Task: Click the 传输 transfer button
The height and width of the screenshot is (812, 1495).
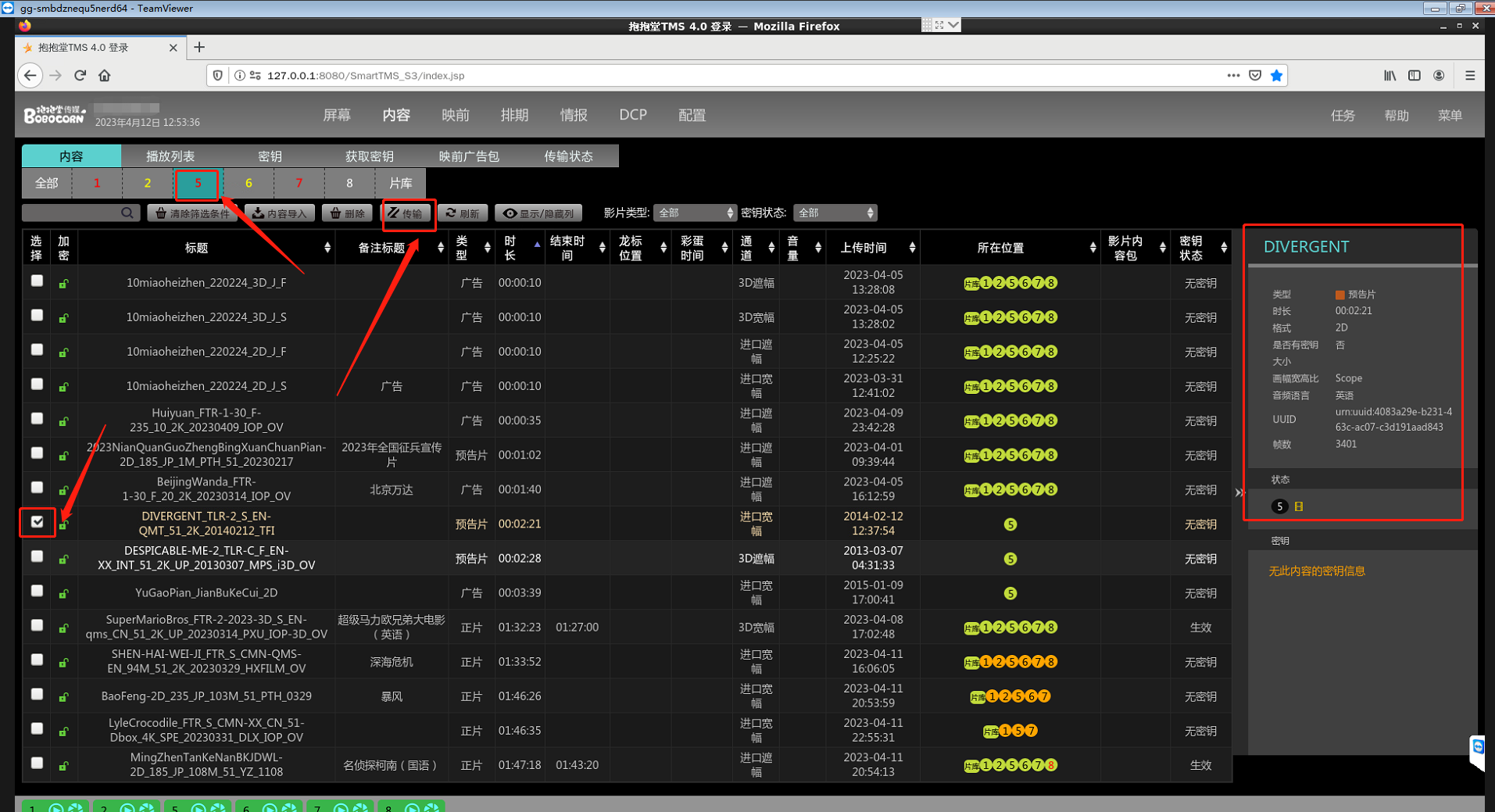Action: click(x=406, y=213)
